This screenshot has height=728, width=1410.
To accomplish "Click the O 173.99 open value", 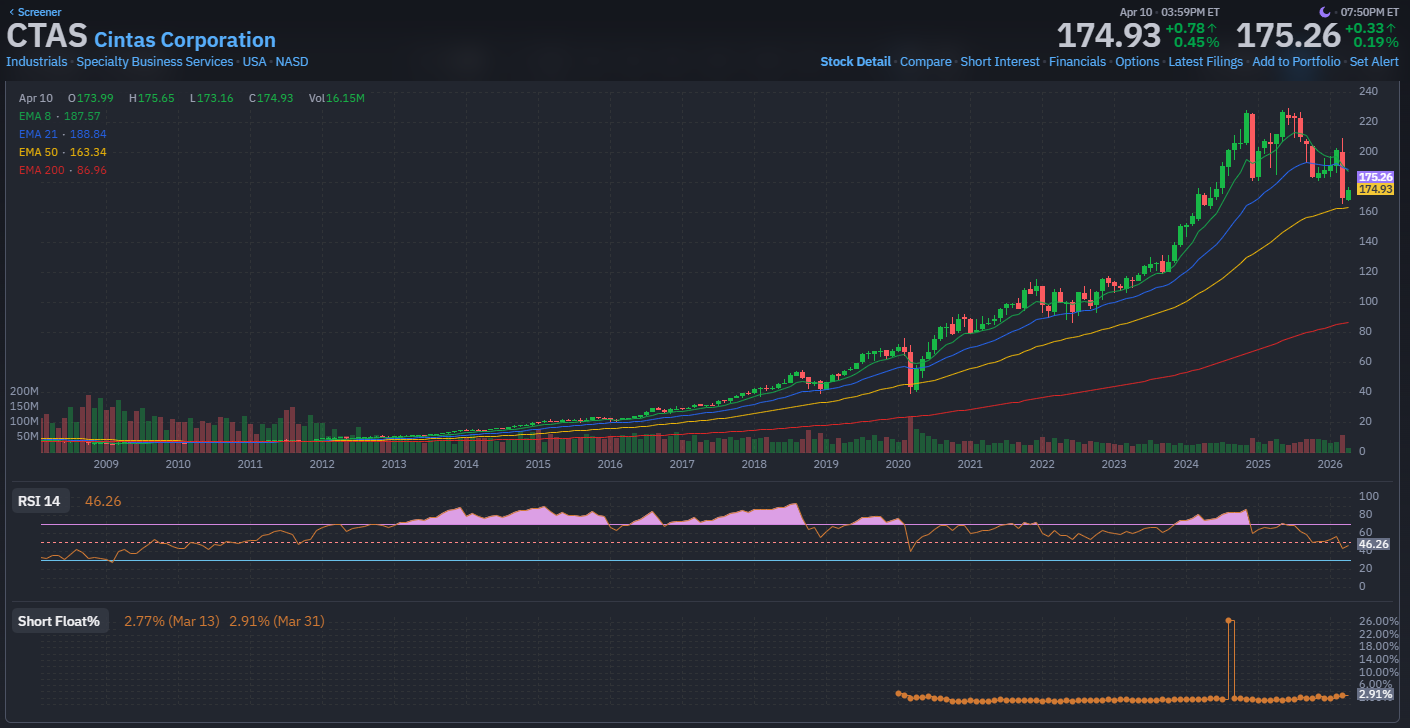I will pyautogui.click(x=90, y=98).
